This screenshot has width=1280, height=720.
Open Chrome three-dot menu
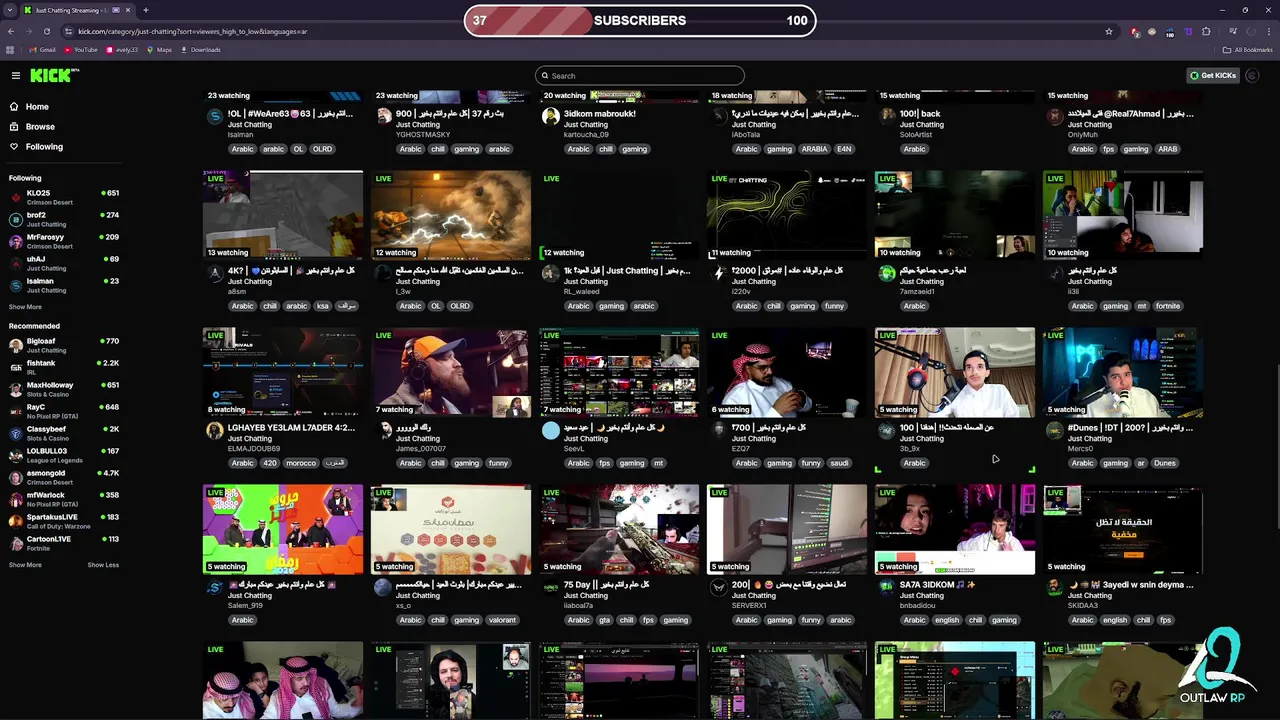point(1267,31)
